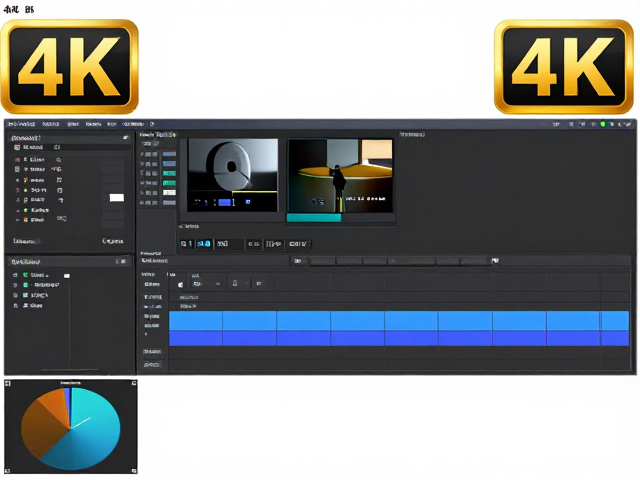The image size is (640, 480).
Task: Select the white swatch in the swatch column
Action: pyautogui.click(x=169, y=193)
